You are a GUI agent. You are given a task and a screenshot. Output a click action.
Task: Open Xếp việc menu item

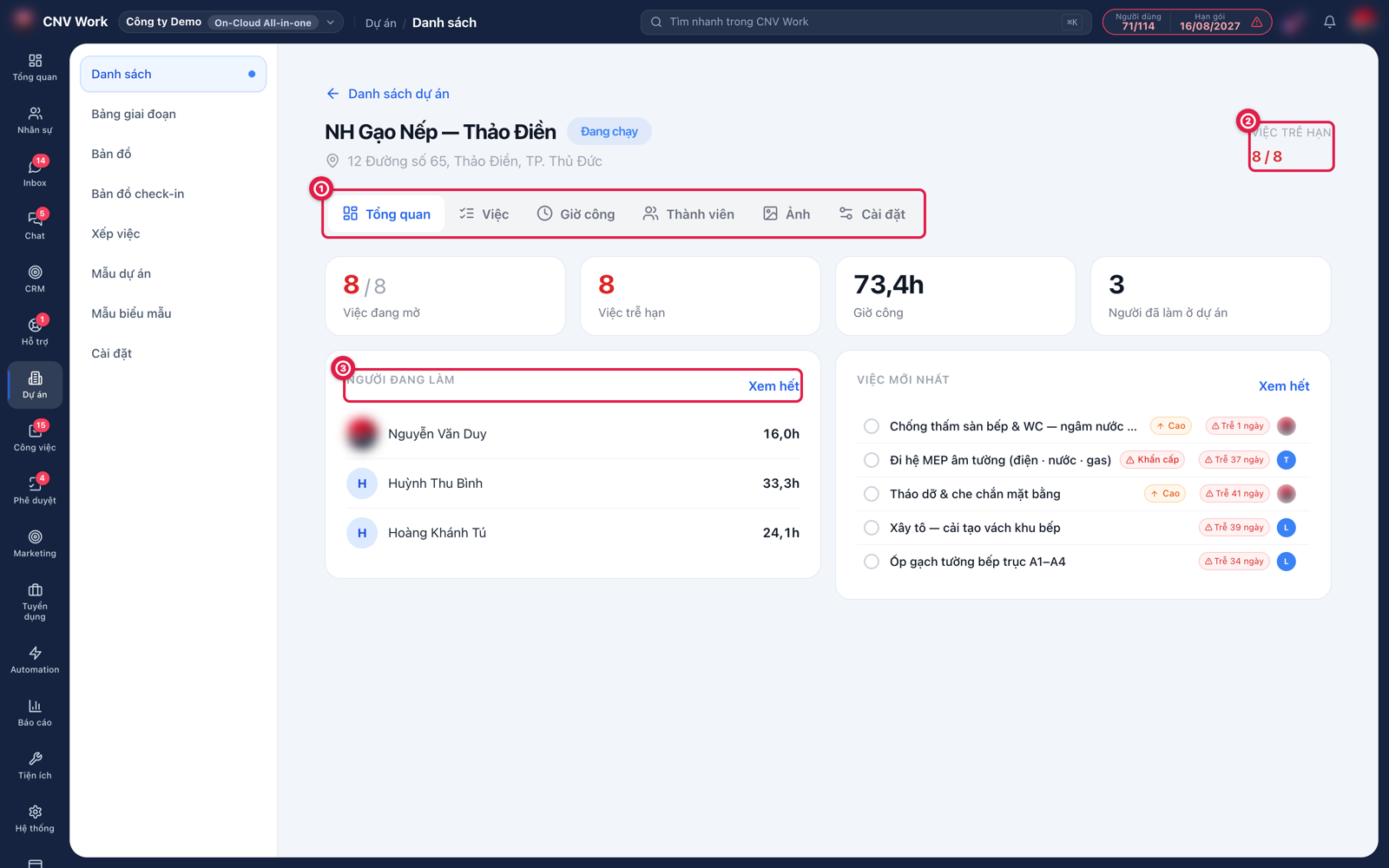tap(173, 233)
